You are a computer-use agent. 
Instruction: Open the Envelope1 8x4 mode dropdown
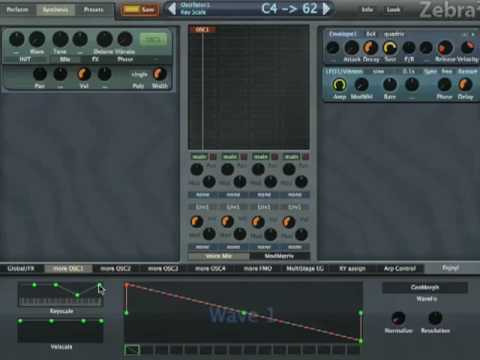(371, 34)
